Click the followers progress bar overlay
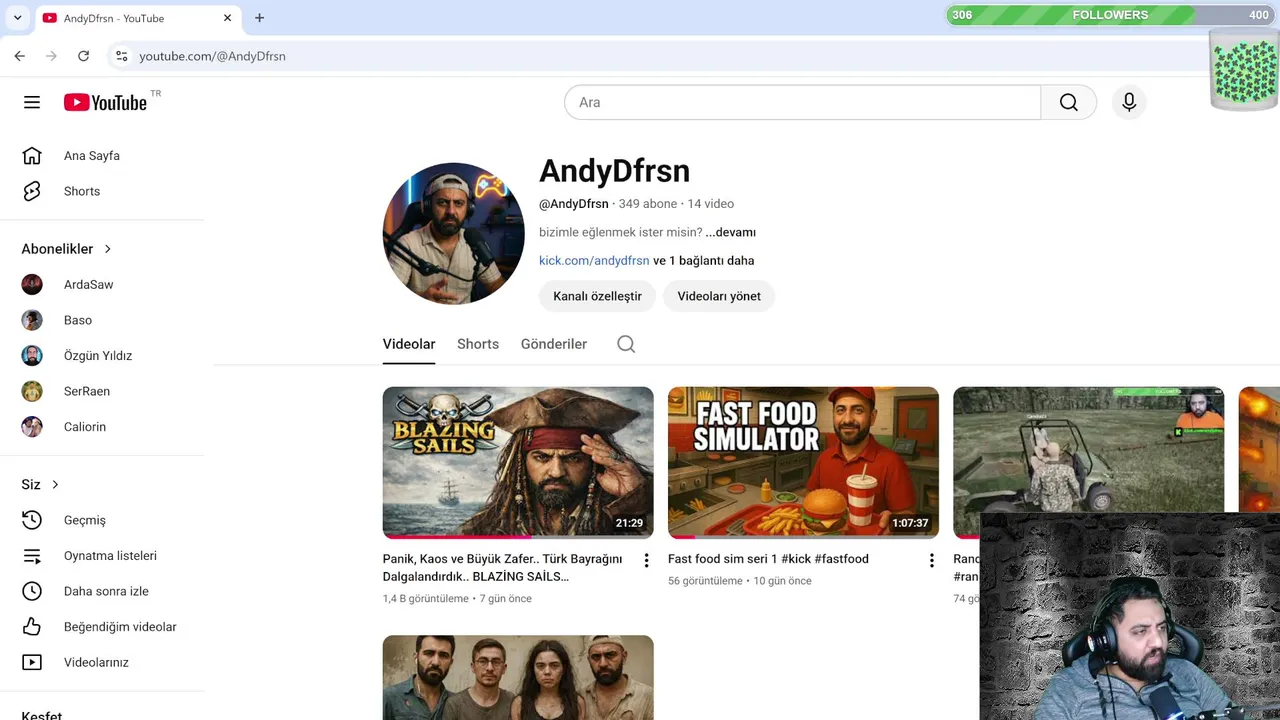 tap(1110, 15)
